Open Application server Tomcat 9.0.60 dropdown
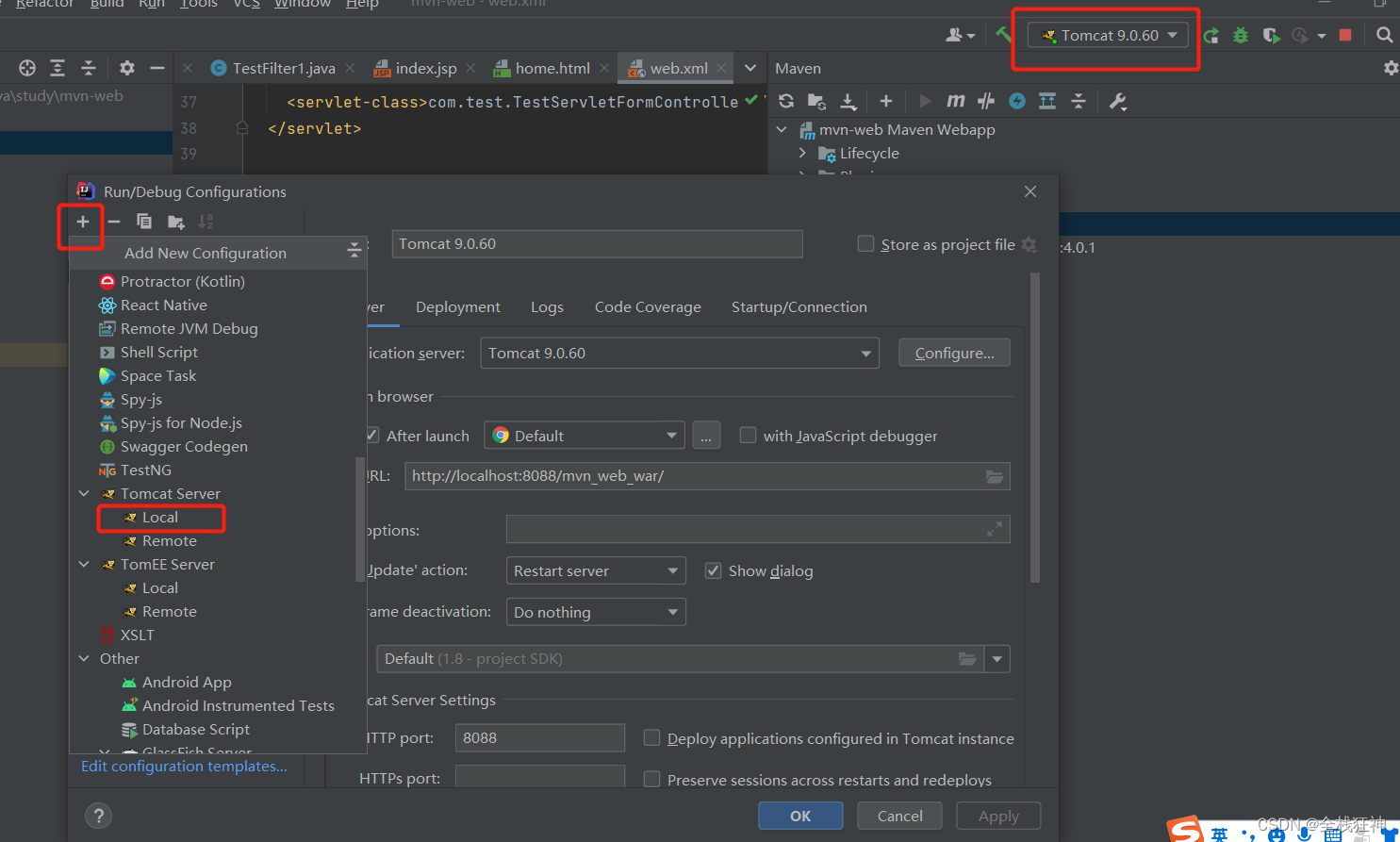 click(x=680, y=354)
